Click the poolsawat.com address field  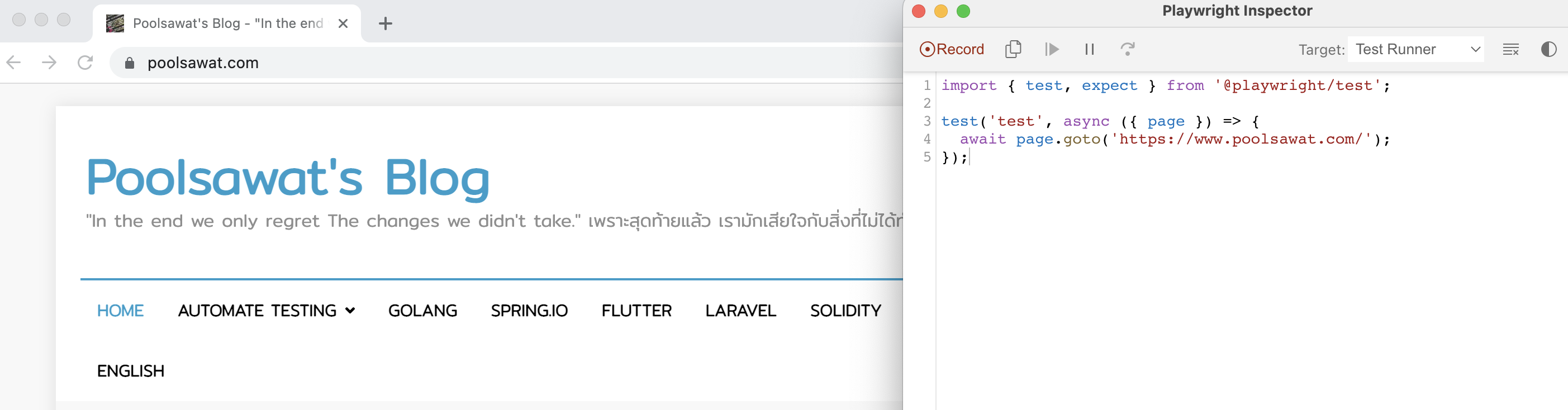pyautogui.click(x=507, y=63)
